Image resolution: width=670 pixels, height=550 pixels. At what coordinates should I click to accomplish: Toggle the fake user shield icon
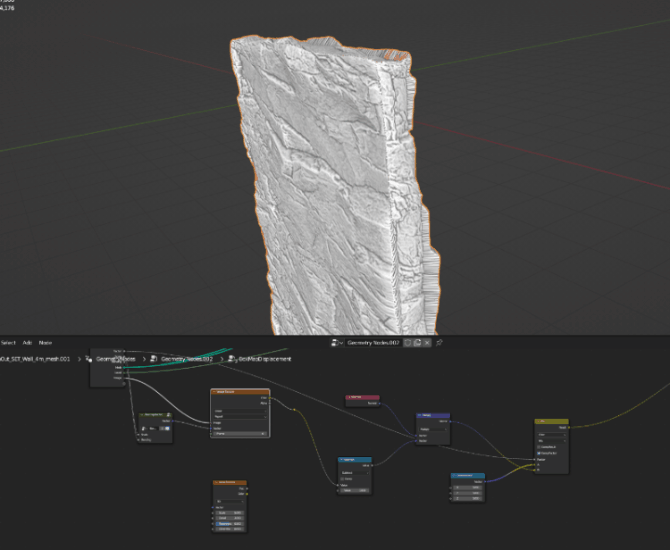pos(408,343)
